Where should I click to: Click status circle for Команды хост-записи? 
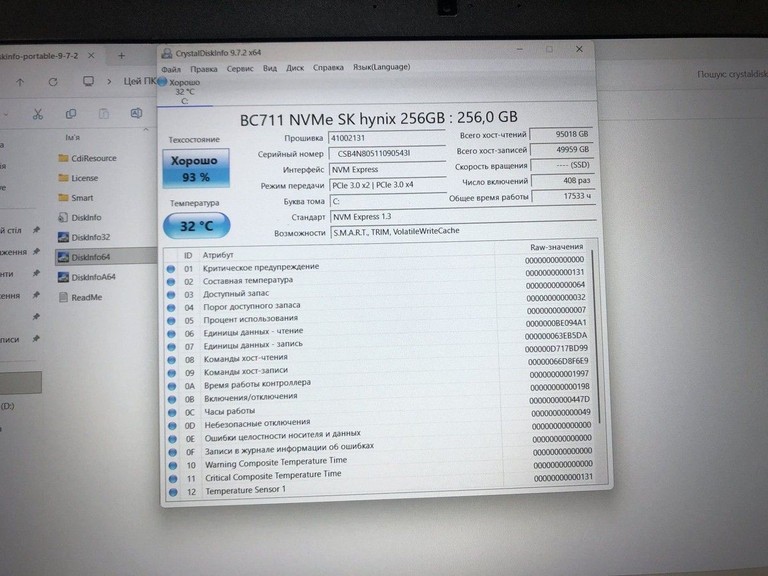(172, 373)
